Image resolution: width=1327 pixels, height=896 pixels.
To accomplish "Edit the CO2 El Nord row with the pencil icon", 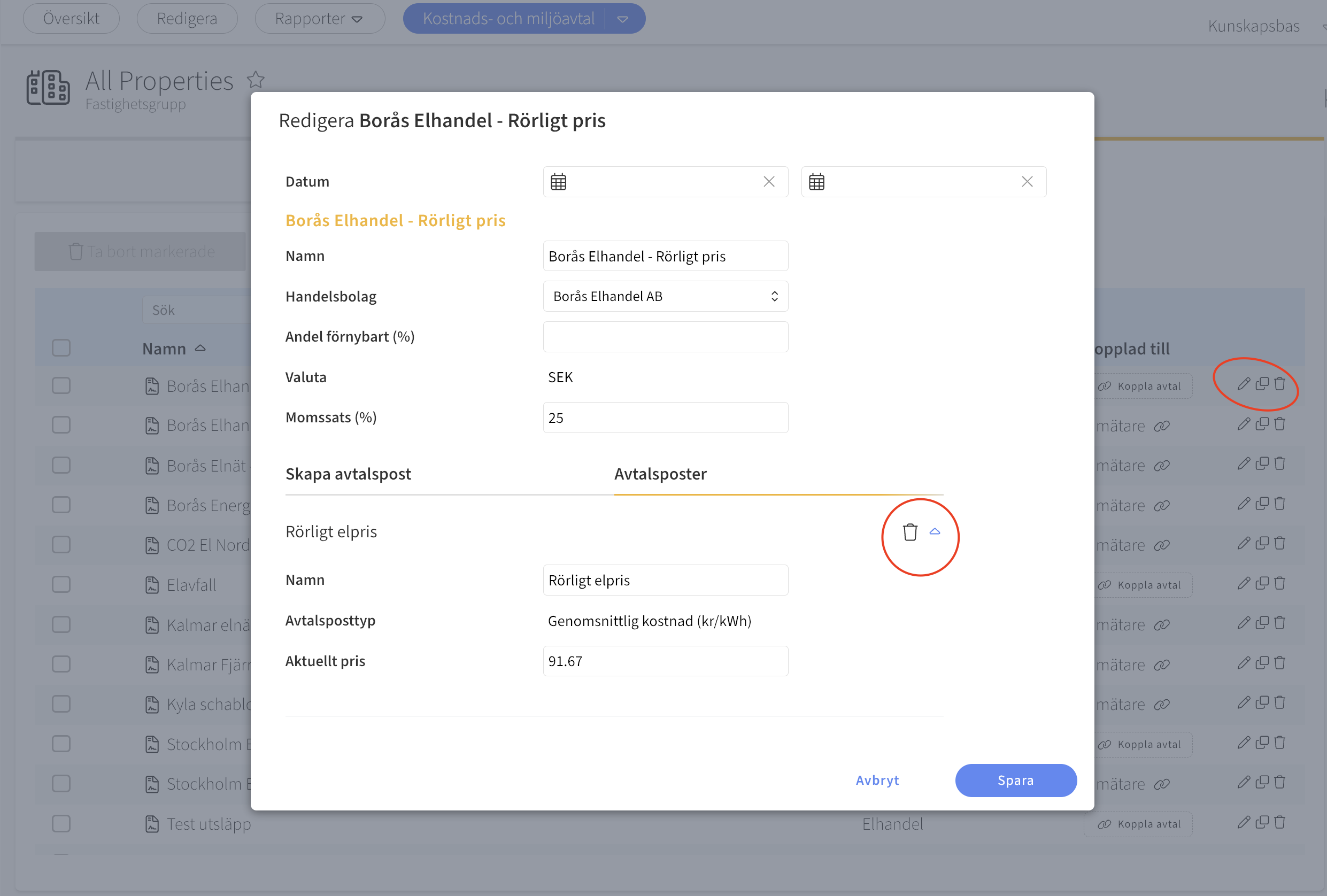I will [x=1244, y=544].
